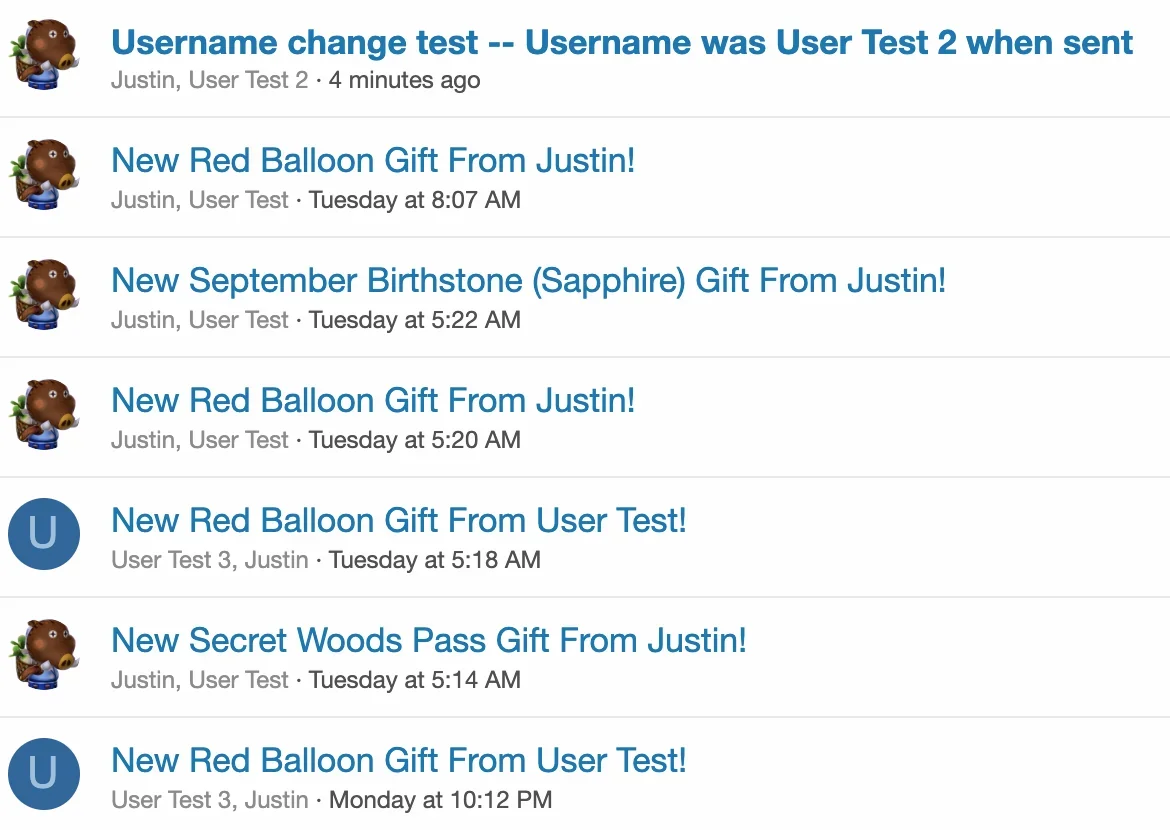This screenshot has height=830, width=1170.
Task: Click blue U avatar on Monday 10:12 PM row
Action: point(44,774)
